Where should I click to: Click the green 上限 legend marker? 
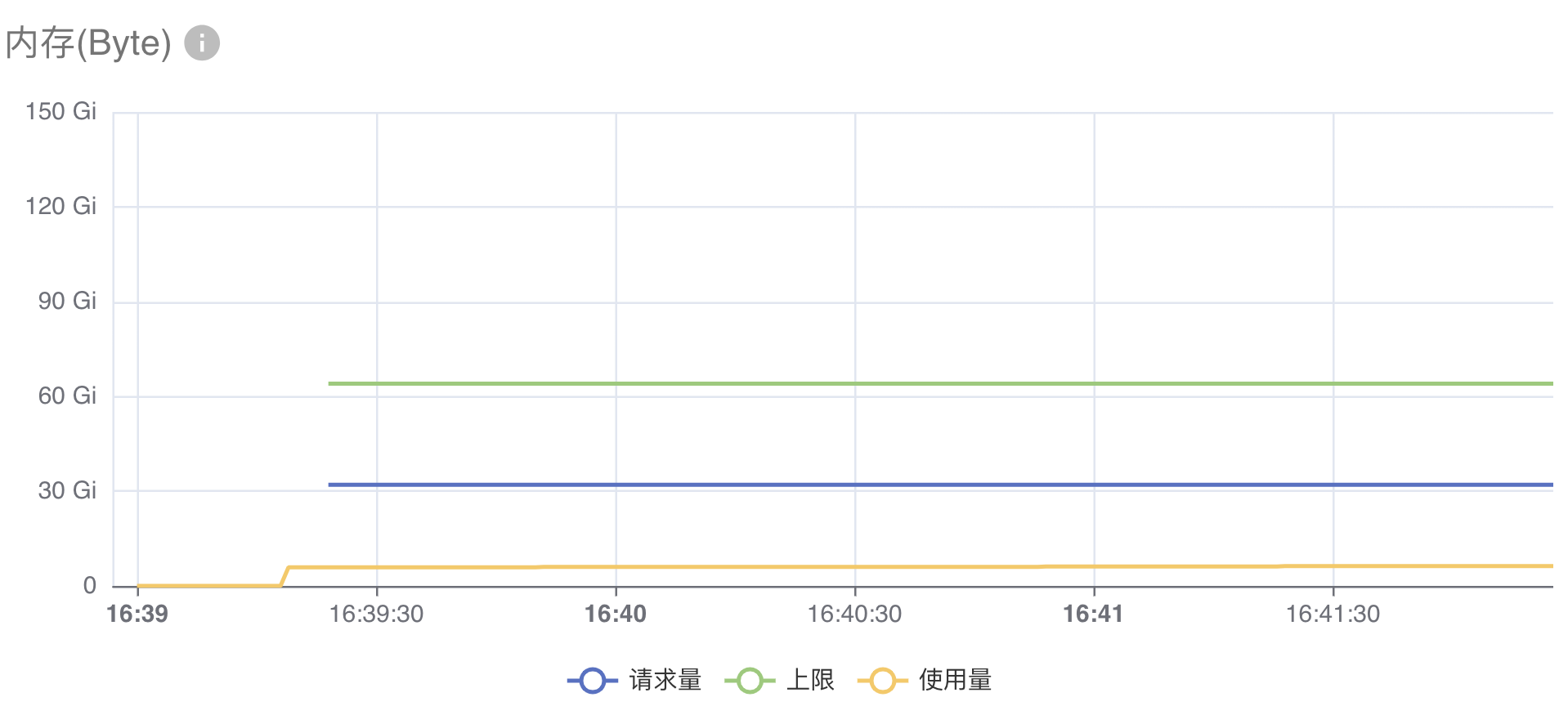point(750,681)
